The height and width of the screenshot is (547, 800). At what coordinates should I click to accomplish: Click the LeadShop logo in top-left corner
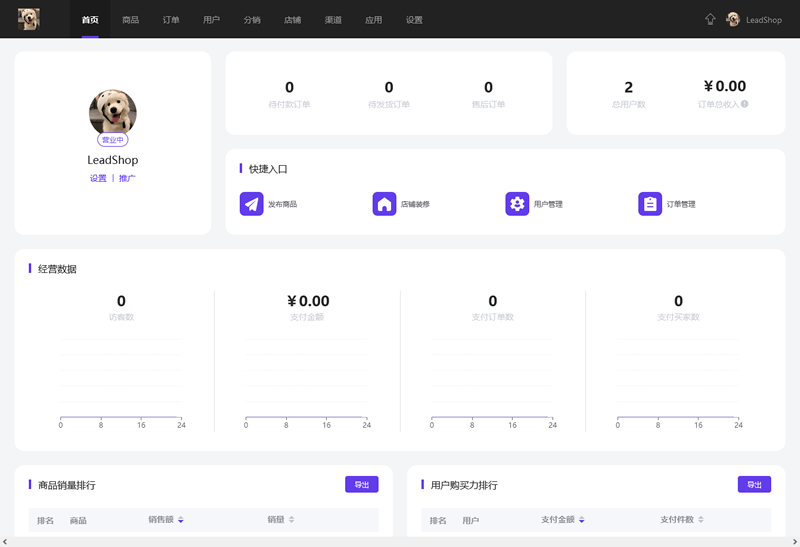(x=29, y=19)
